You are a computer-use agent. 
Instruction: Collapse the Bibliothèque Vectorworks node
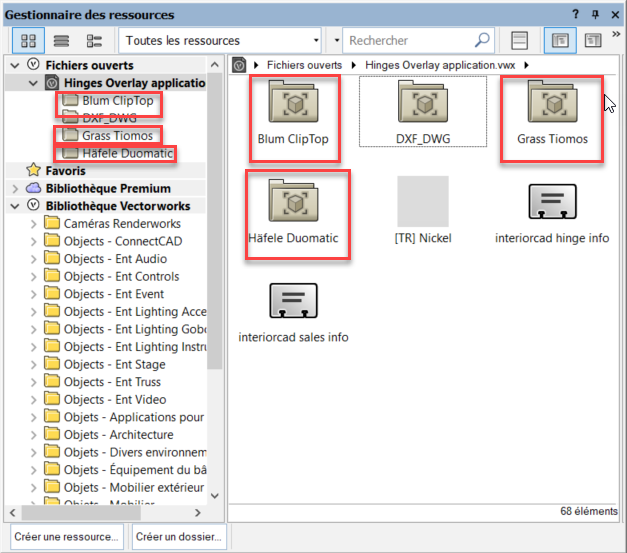point(15,206)
